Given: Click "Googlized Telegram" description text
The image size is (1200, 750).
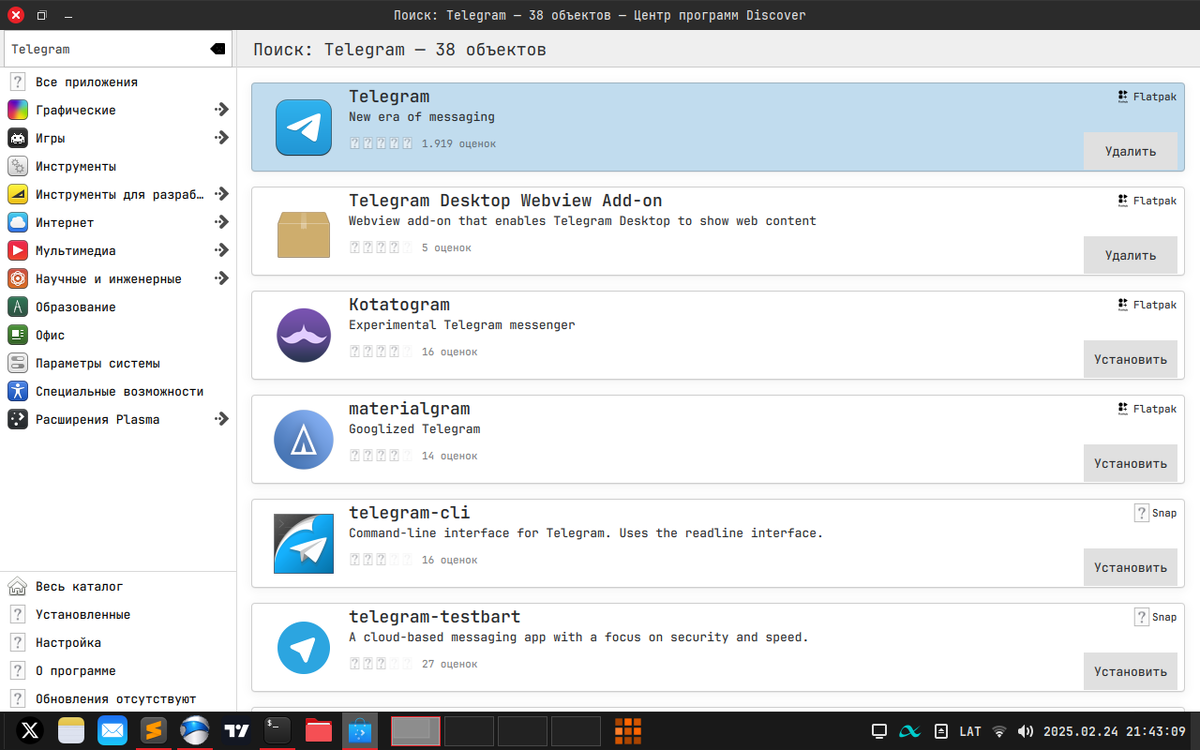Looking at the screenshot, I should pos(414,429).
